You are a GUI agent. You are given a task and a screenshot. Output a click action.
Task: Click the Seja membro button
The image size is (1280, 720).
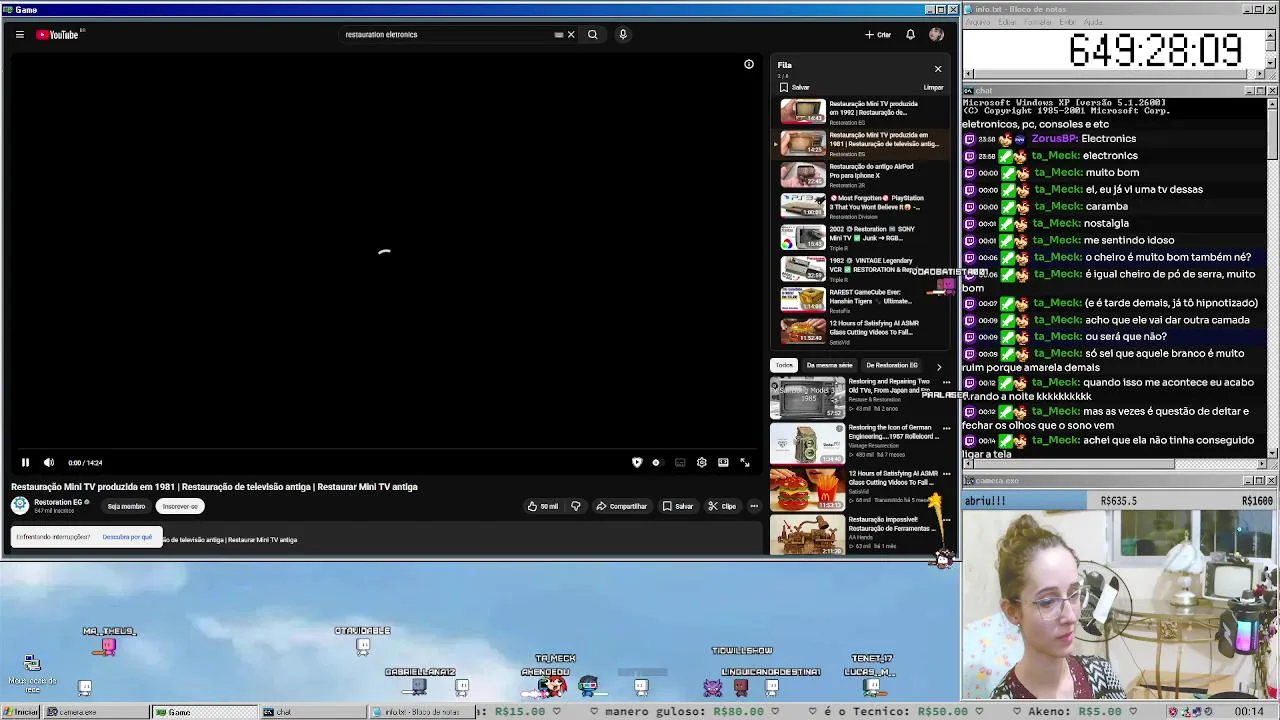tap(126, 507)
